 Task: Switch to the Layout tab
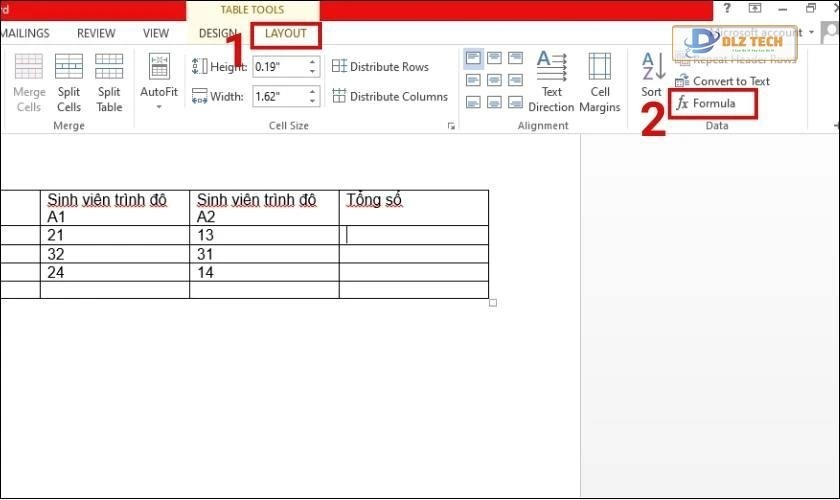pyautogui.click(x=286, y=34)
